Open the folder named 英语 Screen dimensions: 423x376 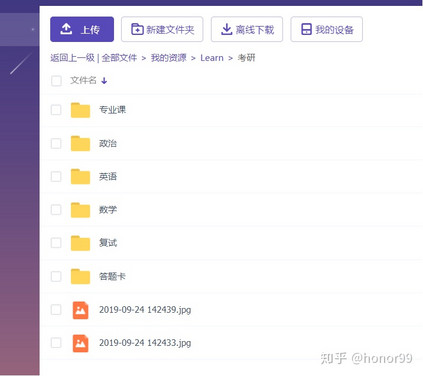(x=108, y=177)
